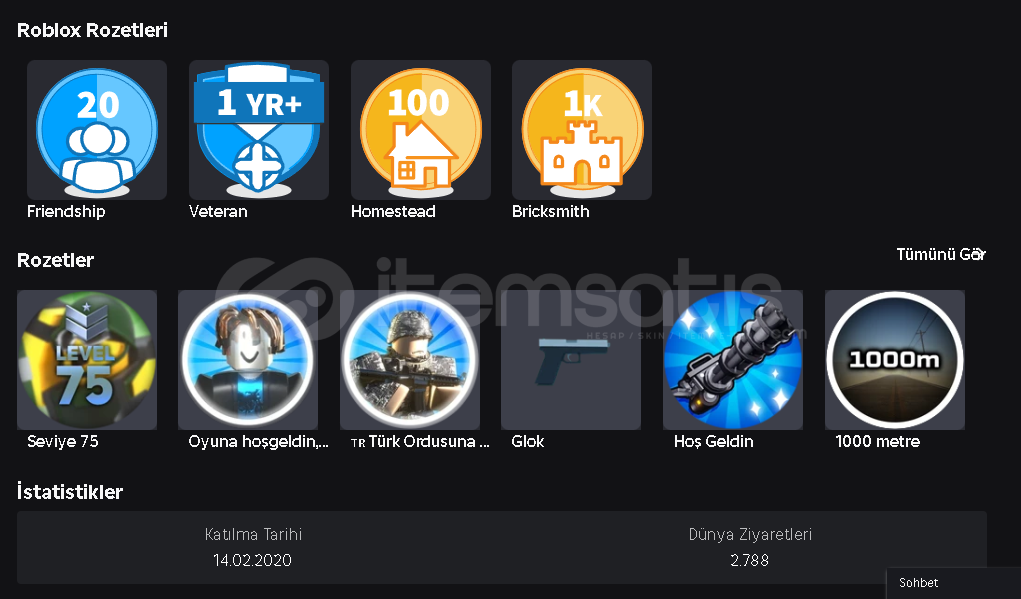Click the 1000 metre badge title
The width and height of the screenshot is (1021, 599).
tap(878, 441)
